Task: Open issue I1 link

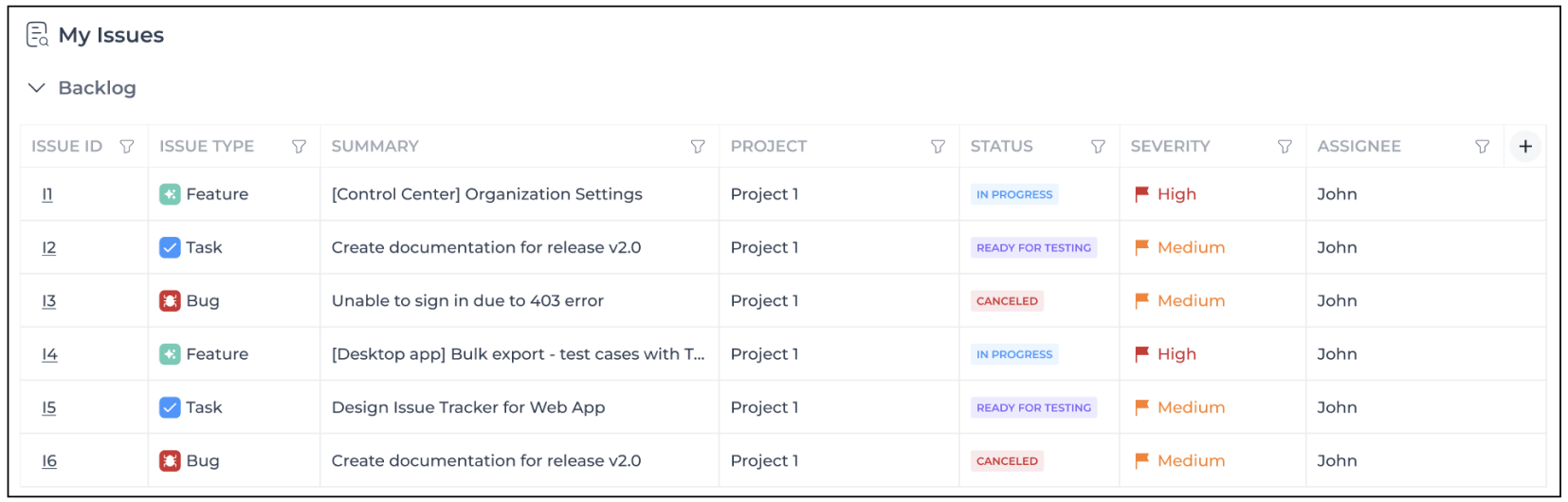Action: click(47, 194)
